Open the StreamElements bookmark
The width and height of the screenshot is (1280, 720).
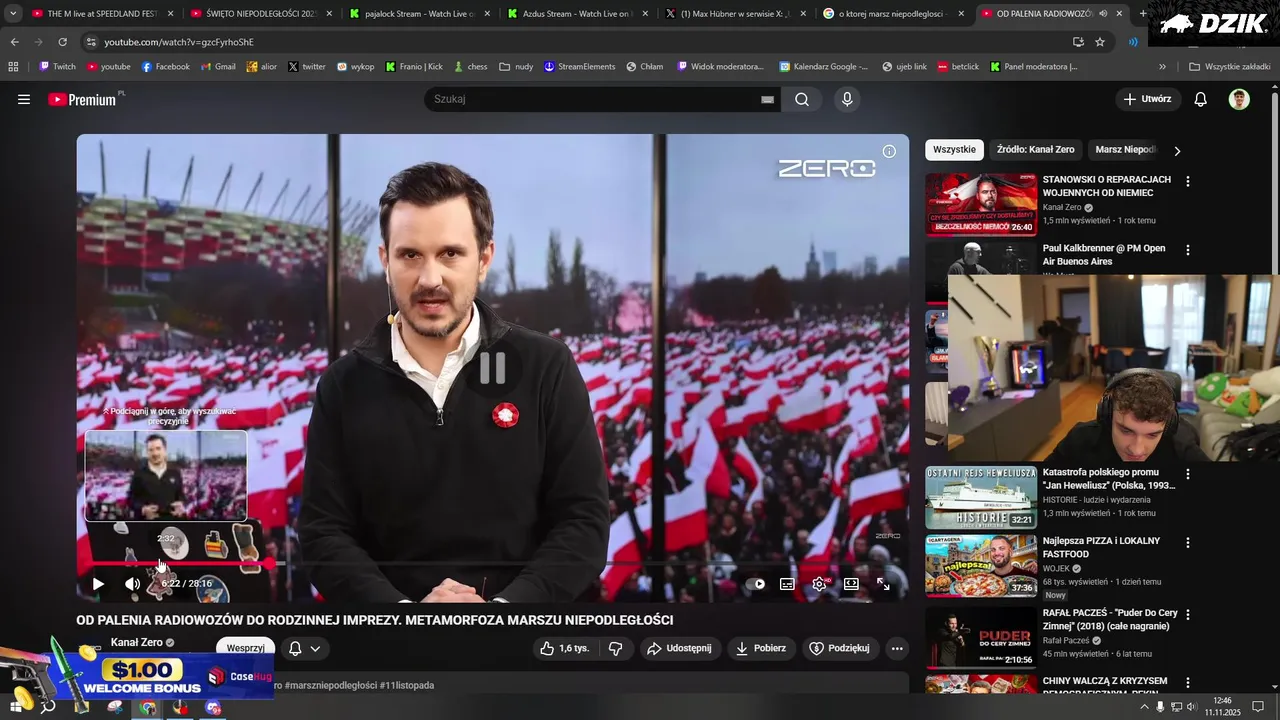(x=579, y=67)
